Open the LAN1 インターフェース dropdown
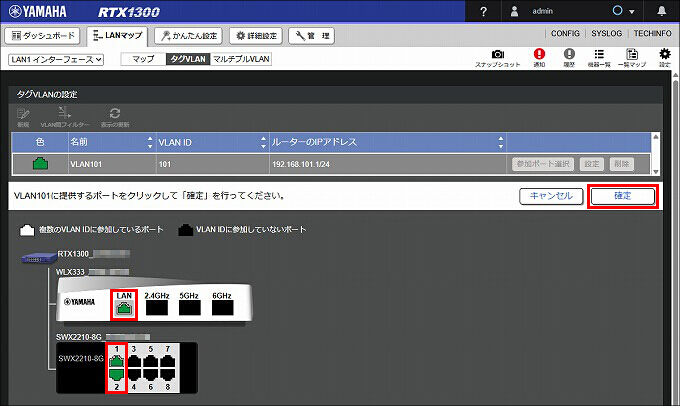 pyautogui.click(x=56, y=59)
